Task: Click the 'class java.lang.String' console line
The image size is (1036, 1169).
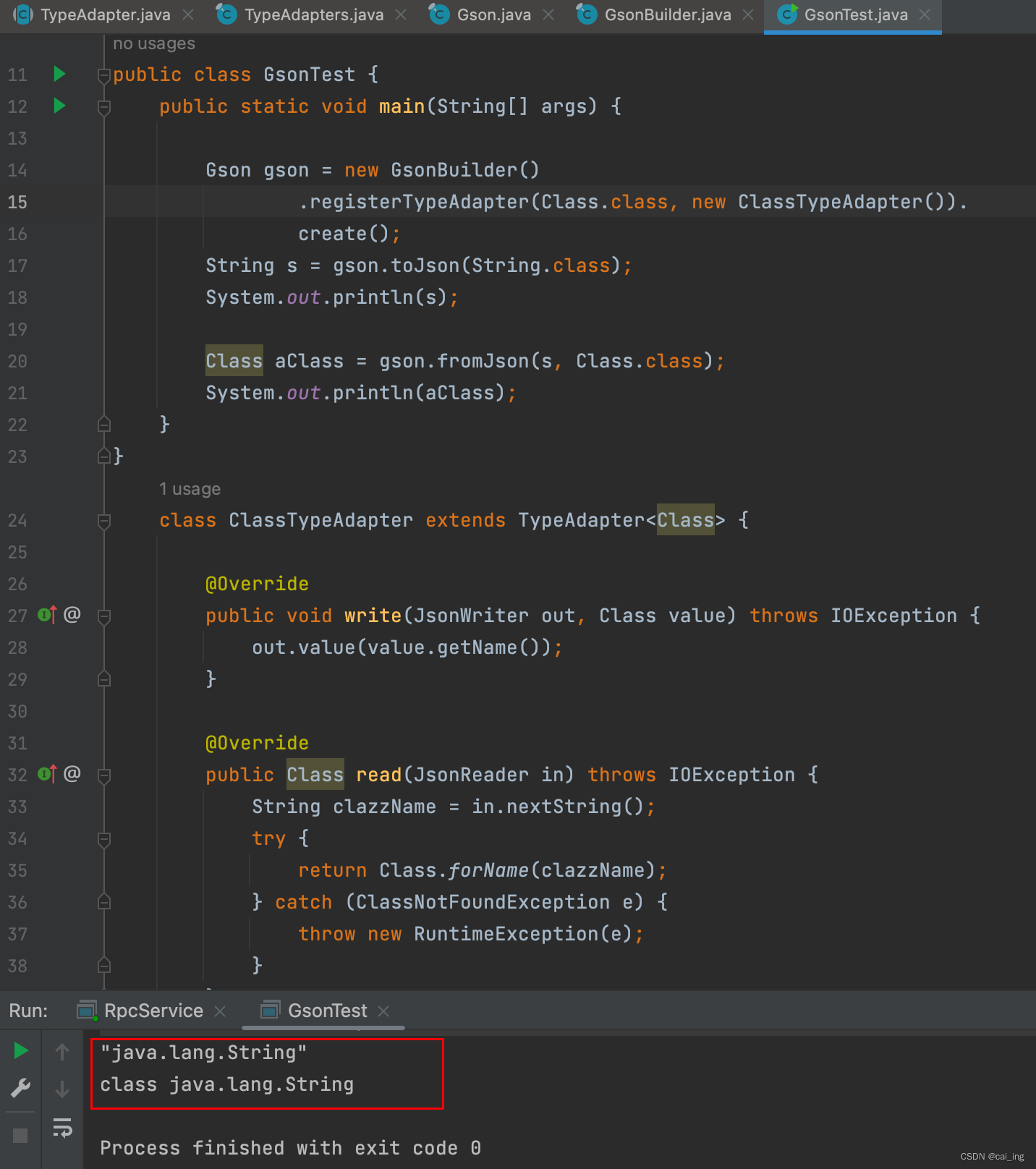Action: [226, 1084]
